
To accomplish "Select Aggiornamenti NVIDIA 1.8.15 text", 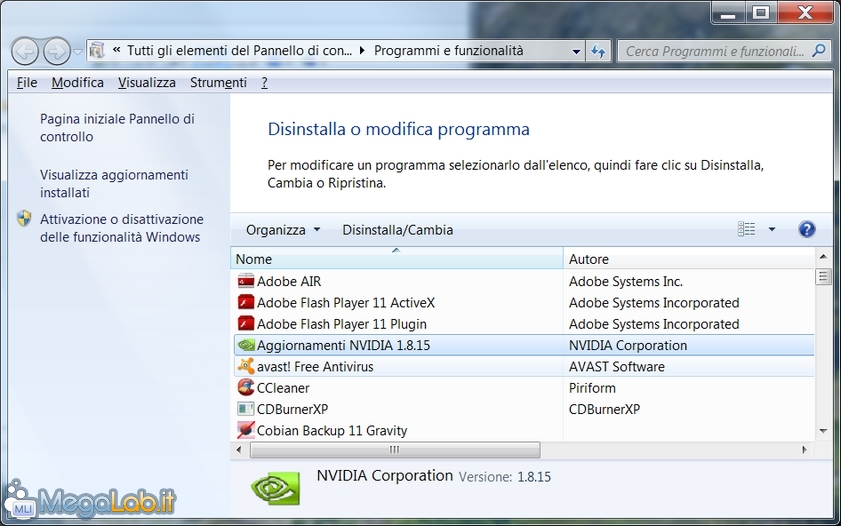I will tap(343, 345).
